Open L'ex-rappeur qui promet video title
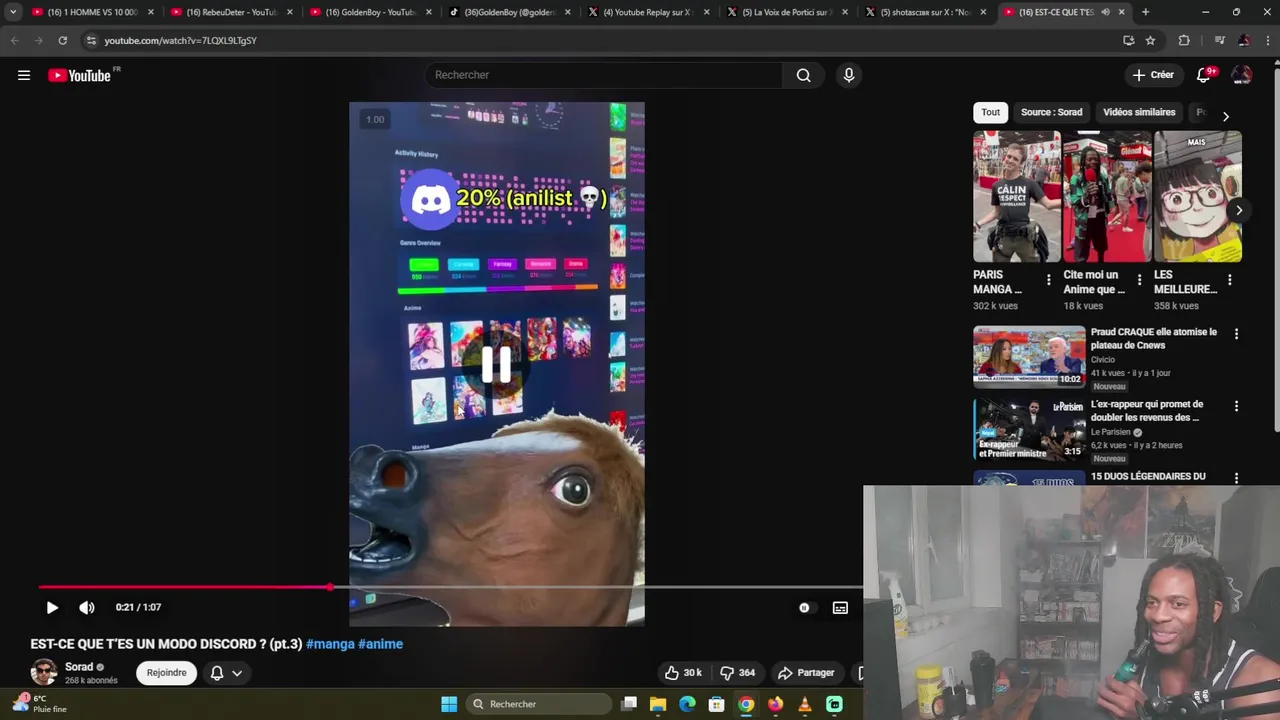 point(1147,411)
